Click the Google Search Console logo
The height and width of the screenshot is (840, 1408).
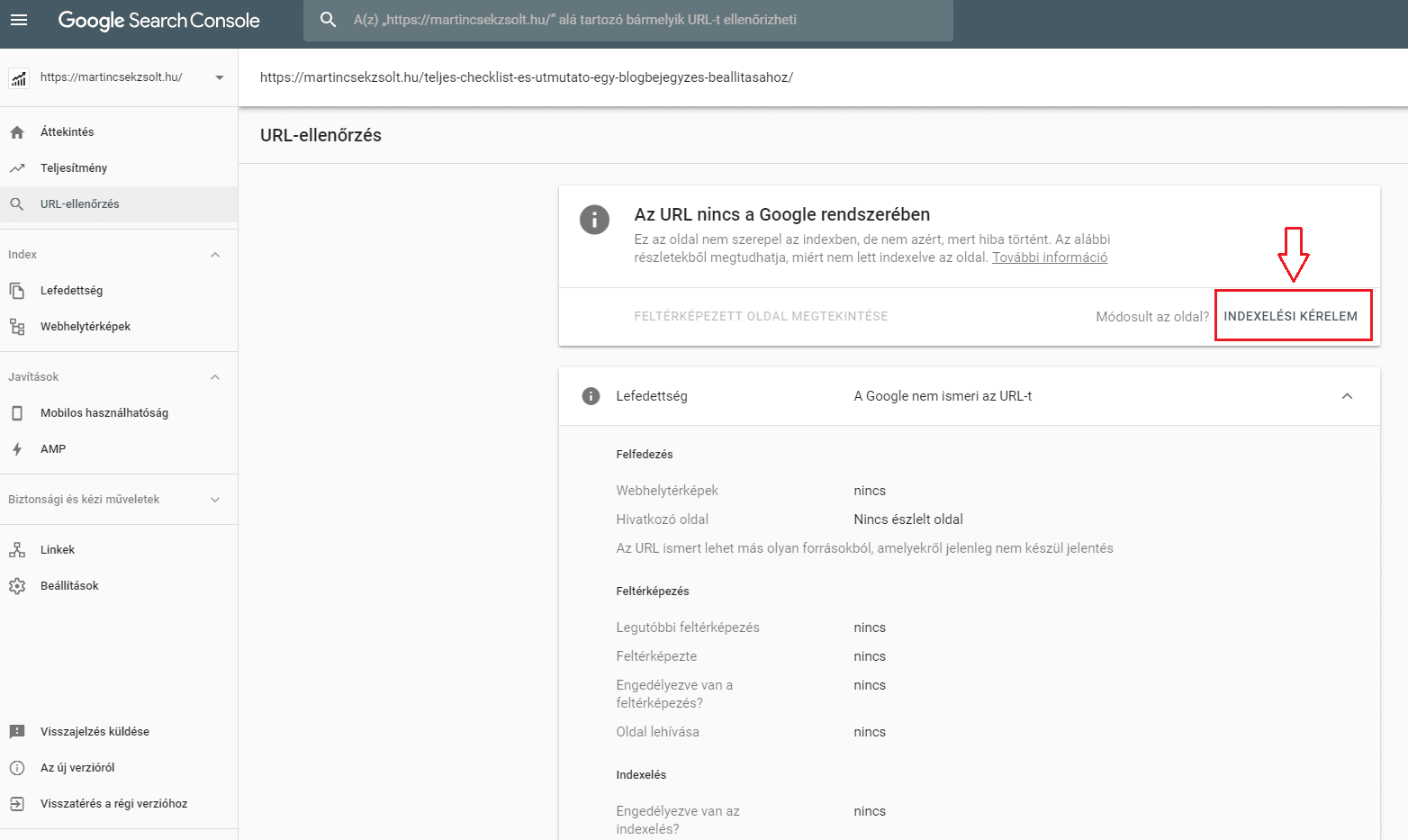click(x=159, y=21)
